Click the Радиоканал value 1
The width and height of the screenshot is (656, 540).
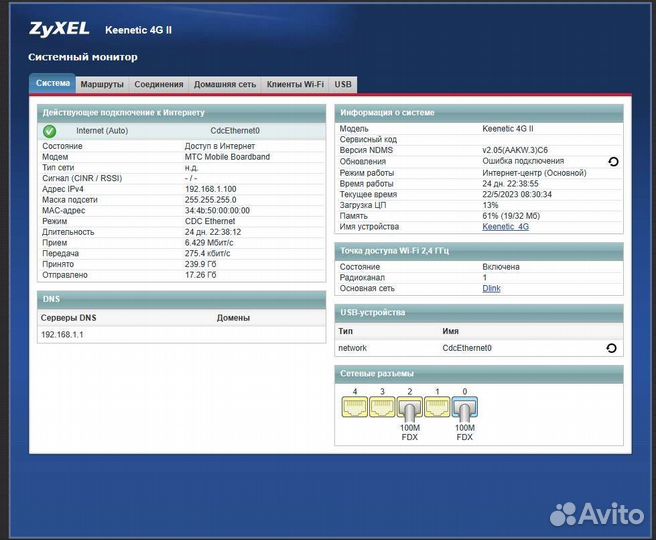click(x=485, y=278)
